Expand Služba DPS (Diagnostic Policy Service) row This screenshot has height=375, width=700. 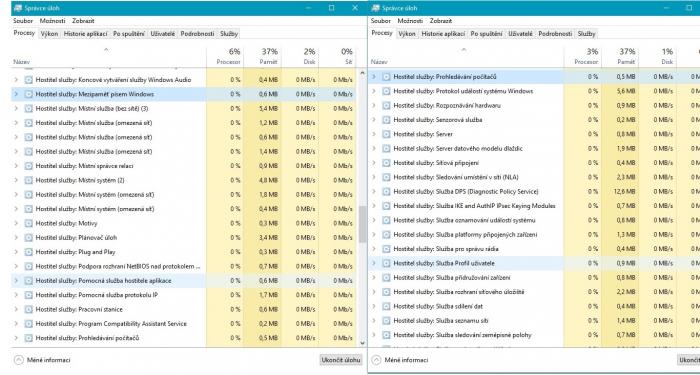coord(374,192)
